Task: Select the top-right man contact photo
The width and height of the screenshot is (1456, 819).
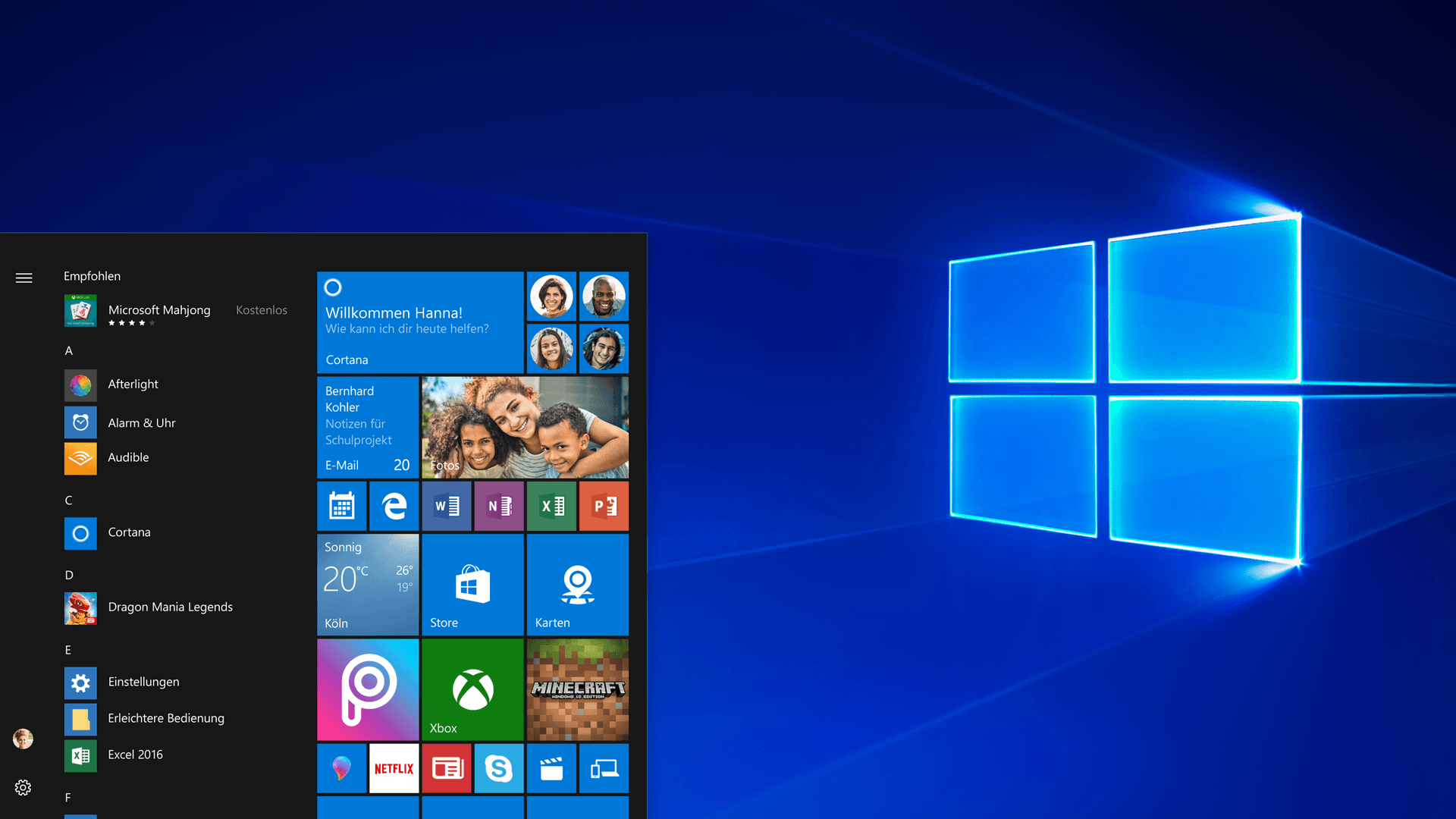Action: coord(604,296)
